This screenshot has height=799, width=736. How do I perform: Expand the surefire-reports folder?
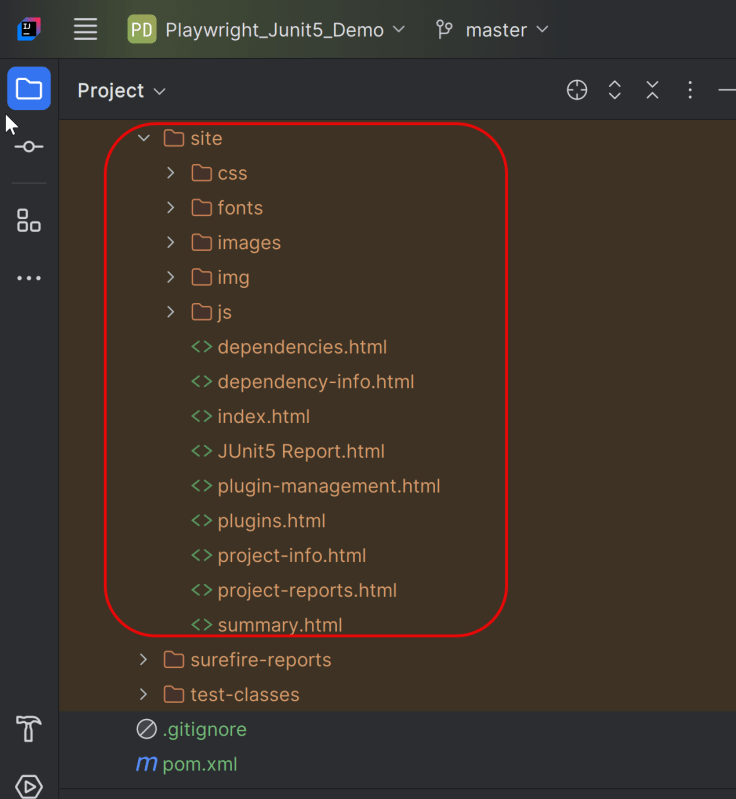pos(144,660)
